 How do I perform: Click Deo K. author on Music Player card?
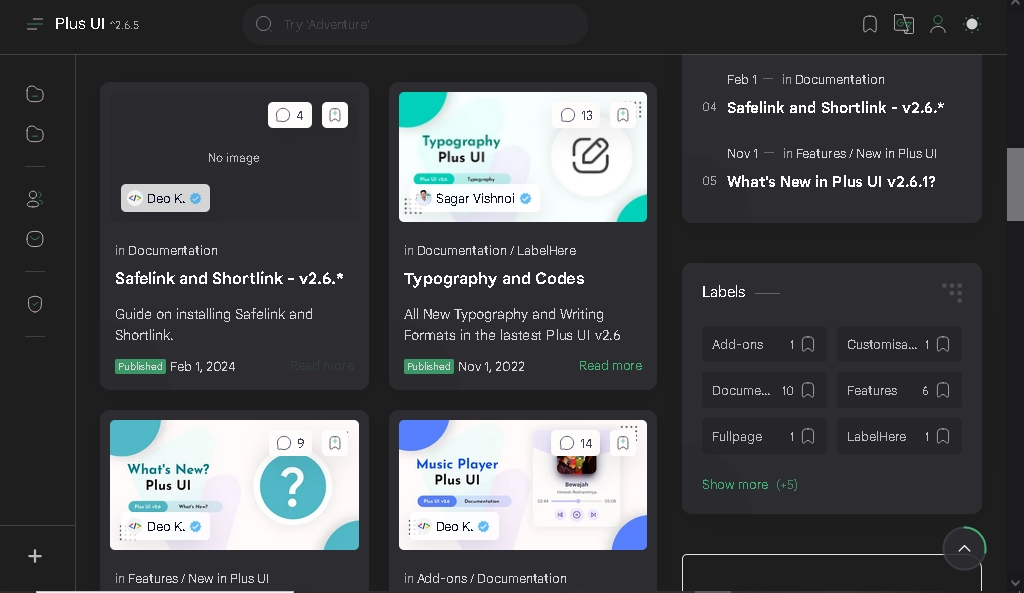coord(454,526)
